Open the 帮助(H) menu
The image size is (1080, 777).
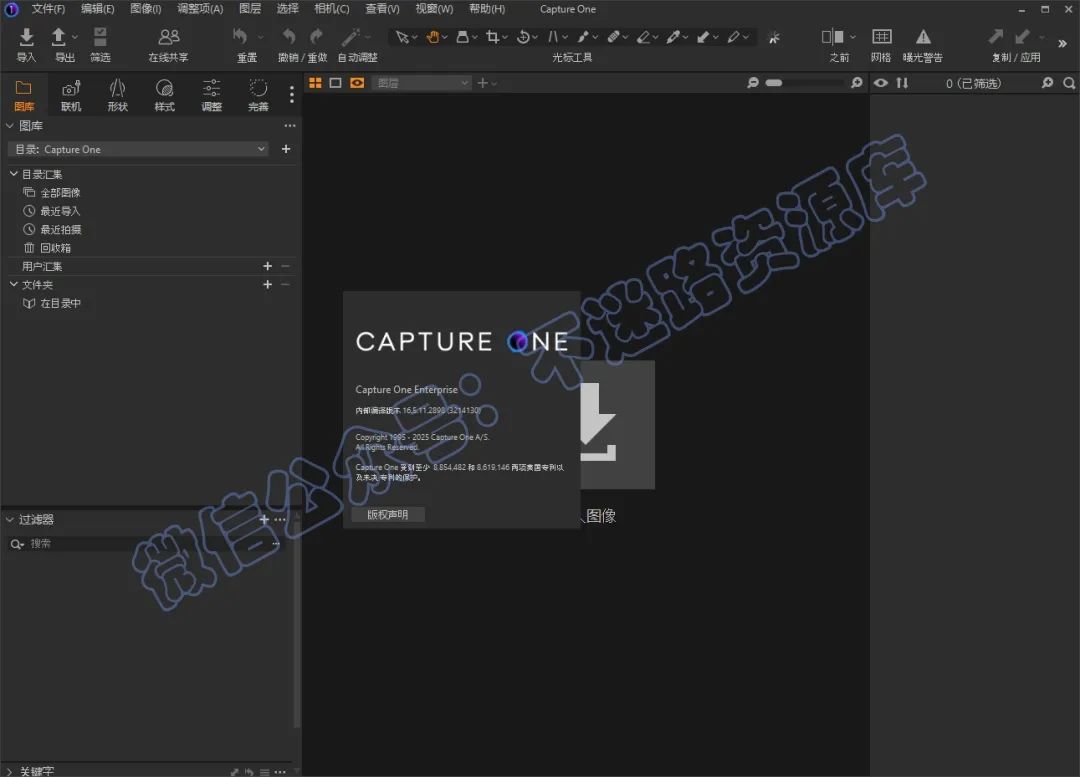coord(486,9)
